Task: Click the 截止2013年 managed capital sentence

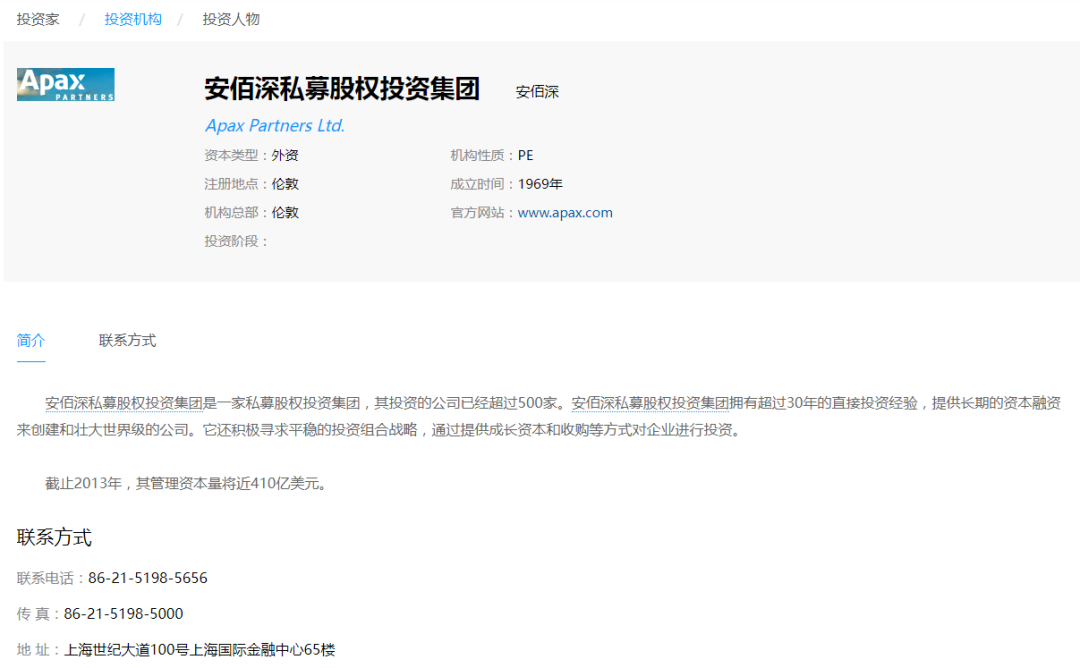Action: click(x=186, y=483)
